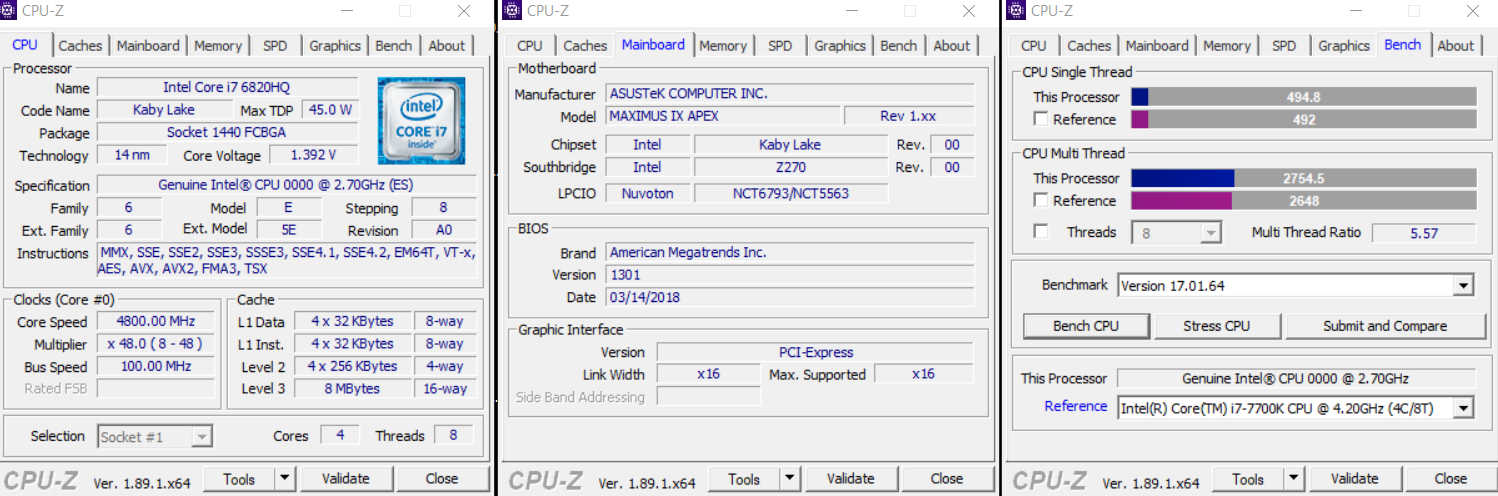
Task: Click the Intel Core i7 logo badge
Action: pyautogui.click(x=422, y=120)
